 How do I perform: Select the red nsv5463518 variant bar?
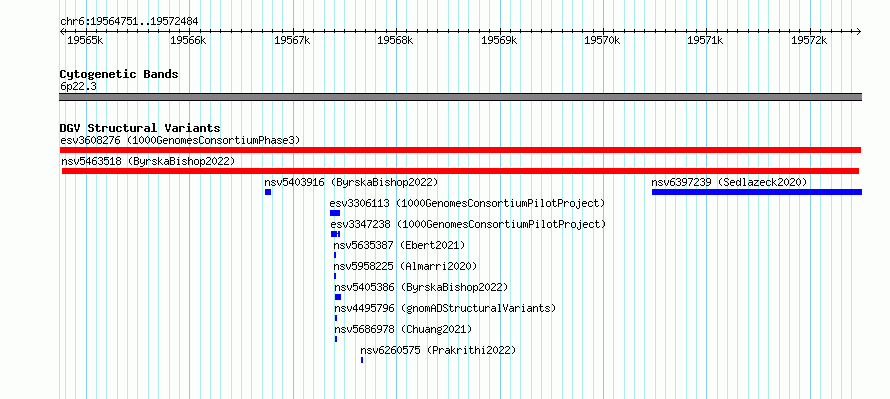460,171
